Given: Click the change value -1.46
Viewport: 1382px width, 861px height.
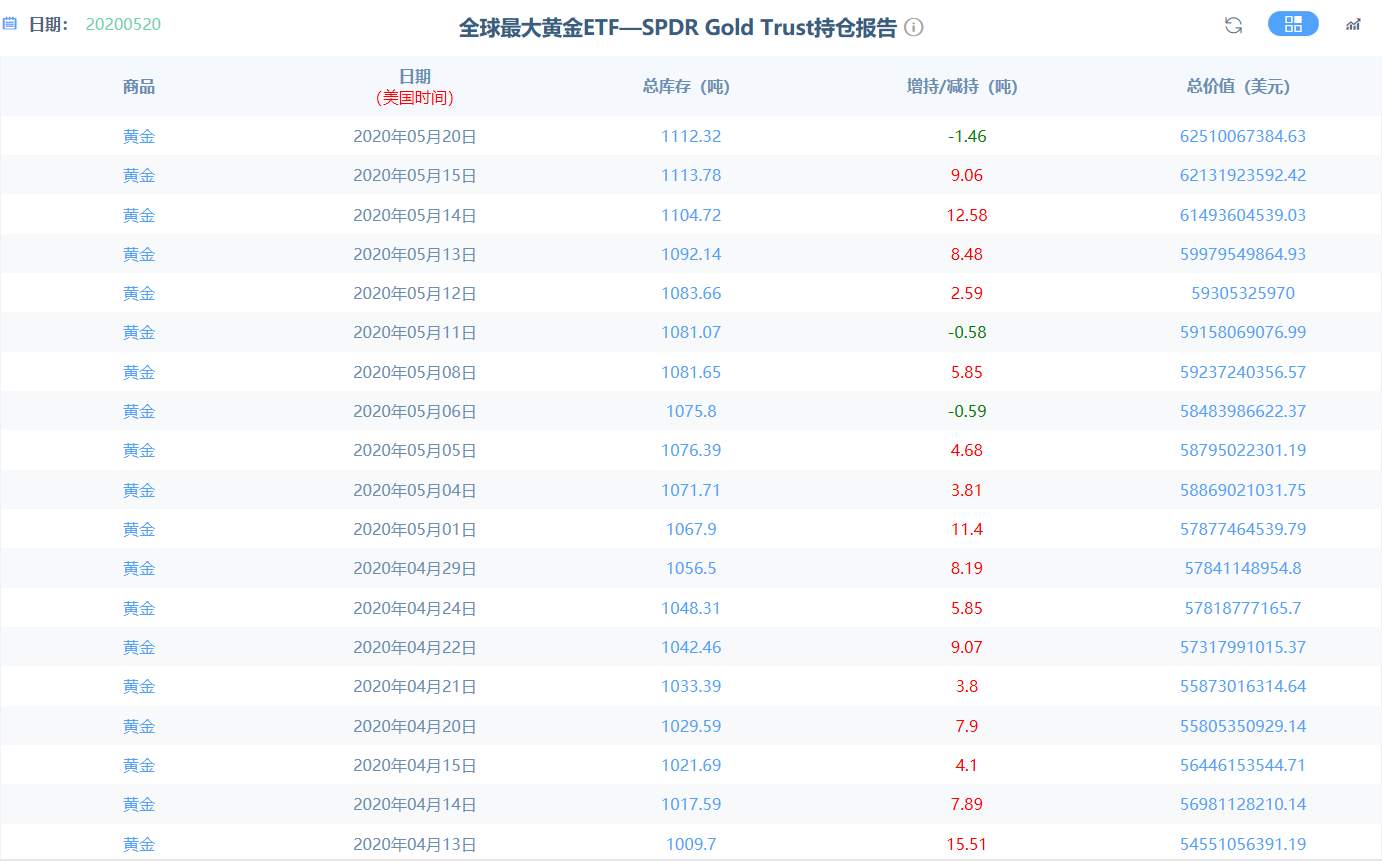Looking at the screenshot, I should coord(967,136).
